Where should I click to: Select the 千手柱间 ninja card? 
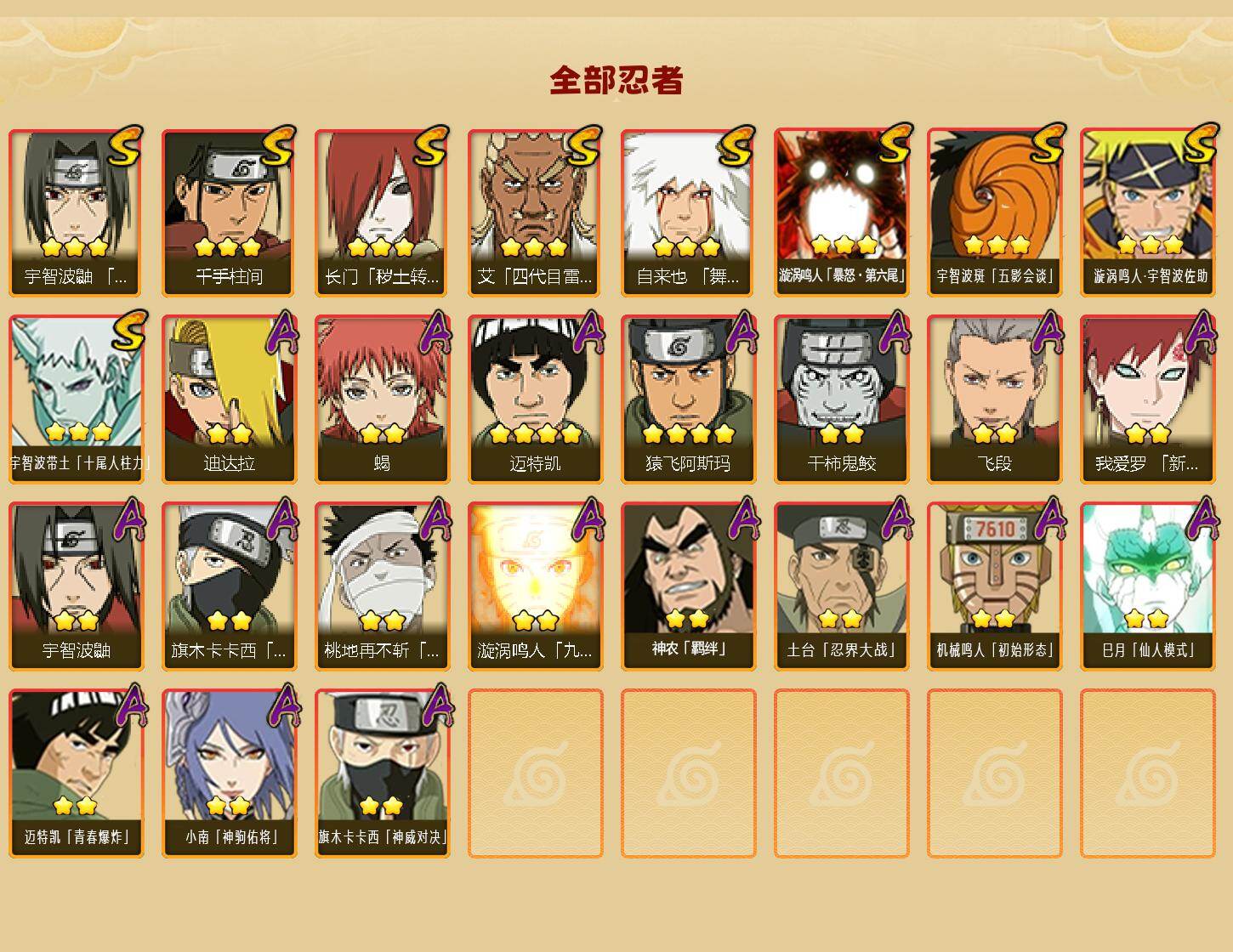coord(230,212)
